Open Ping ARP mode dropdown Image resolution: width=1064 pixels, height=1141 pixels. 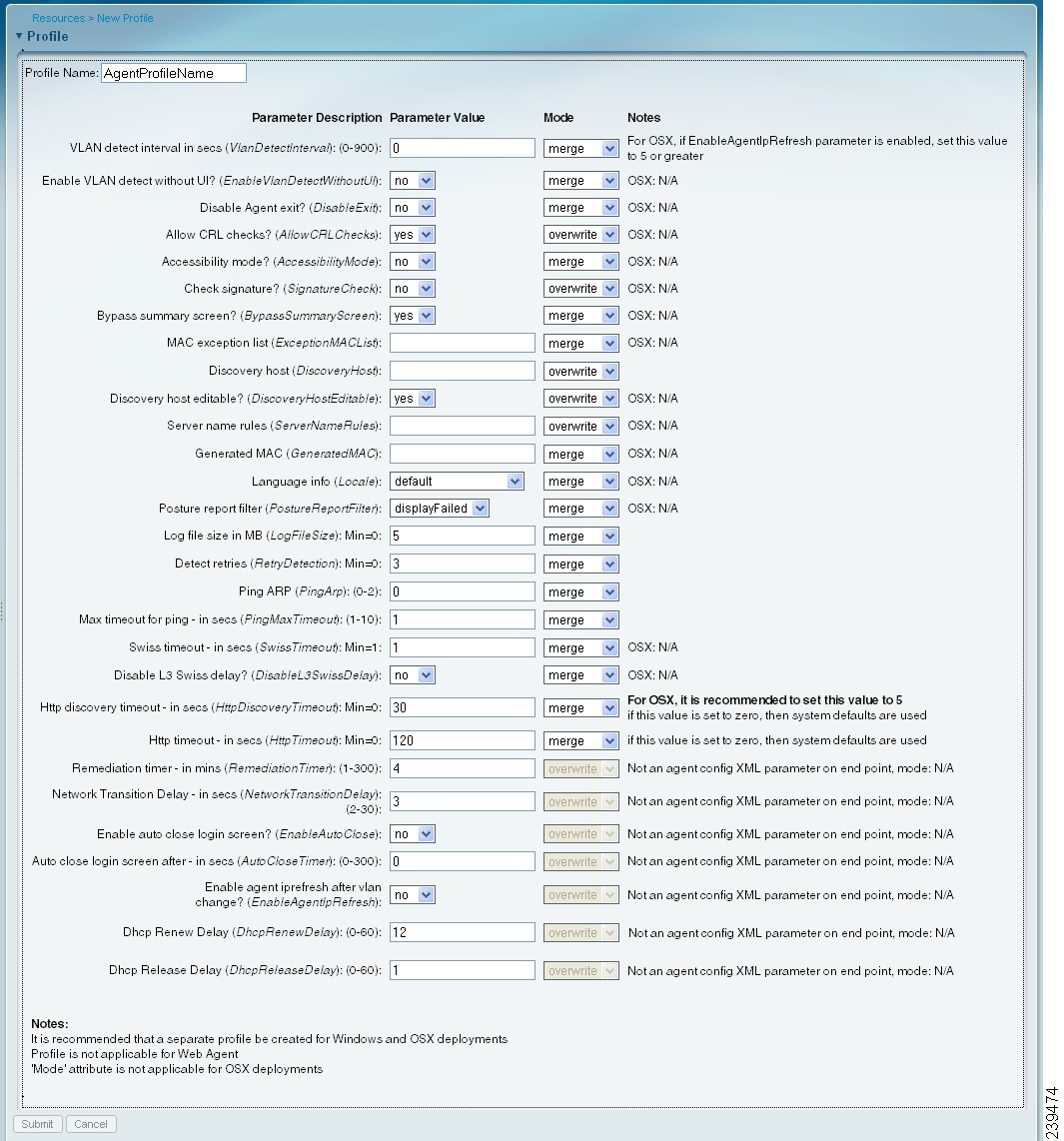click(580, 592)
